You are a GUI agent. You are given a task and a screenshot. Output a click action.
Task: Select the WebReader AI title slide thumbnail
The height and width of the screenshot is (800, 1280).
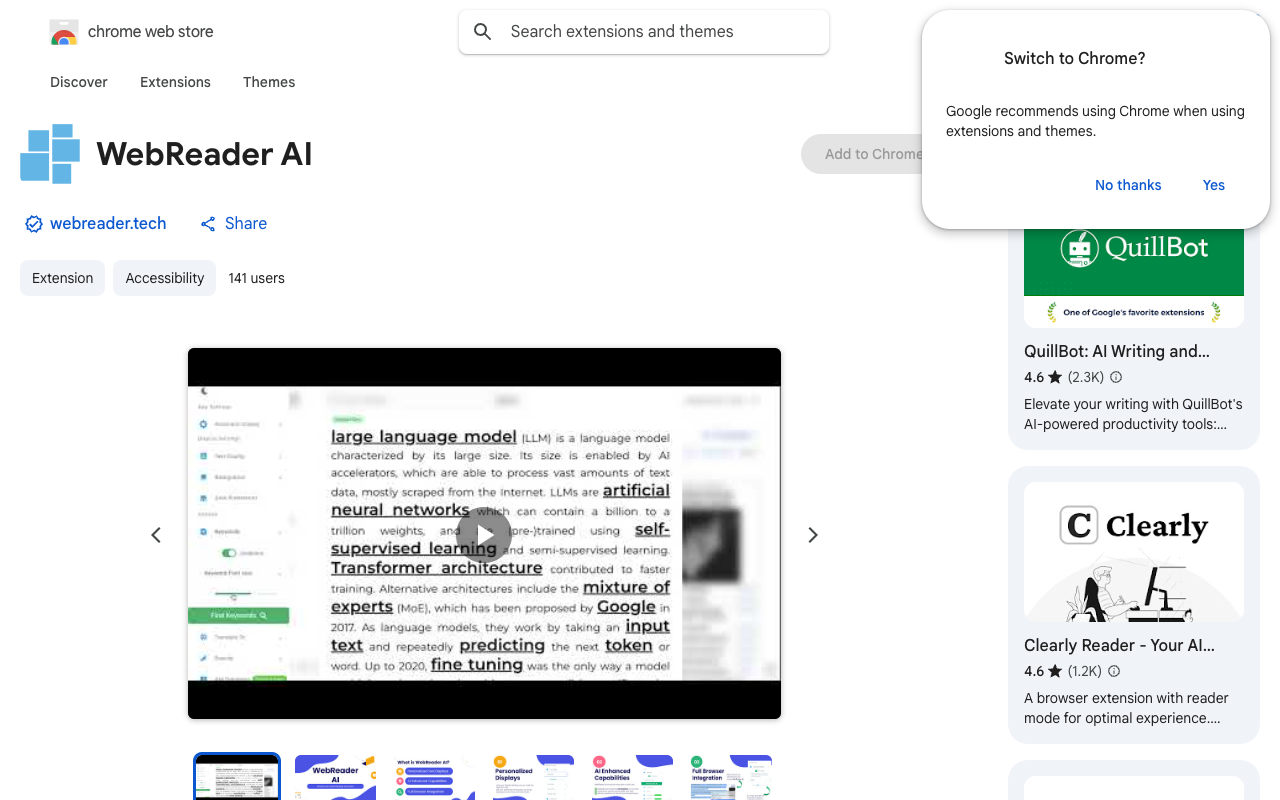click(x=335, y=778)
